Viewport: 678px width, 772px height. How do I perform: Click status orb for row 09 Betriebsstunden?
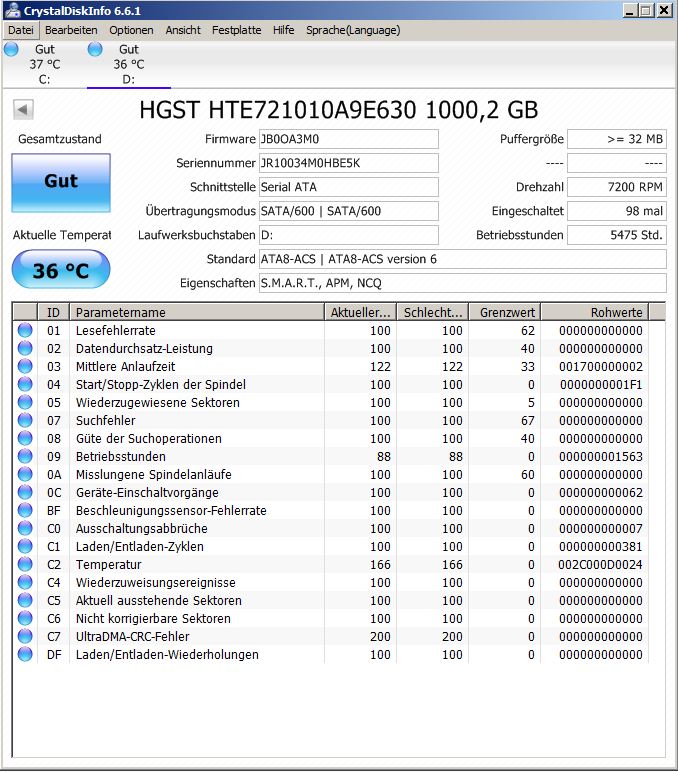point(25,456)
